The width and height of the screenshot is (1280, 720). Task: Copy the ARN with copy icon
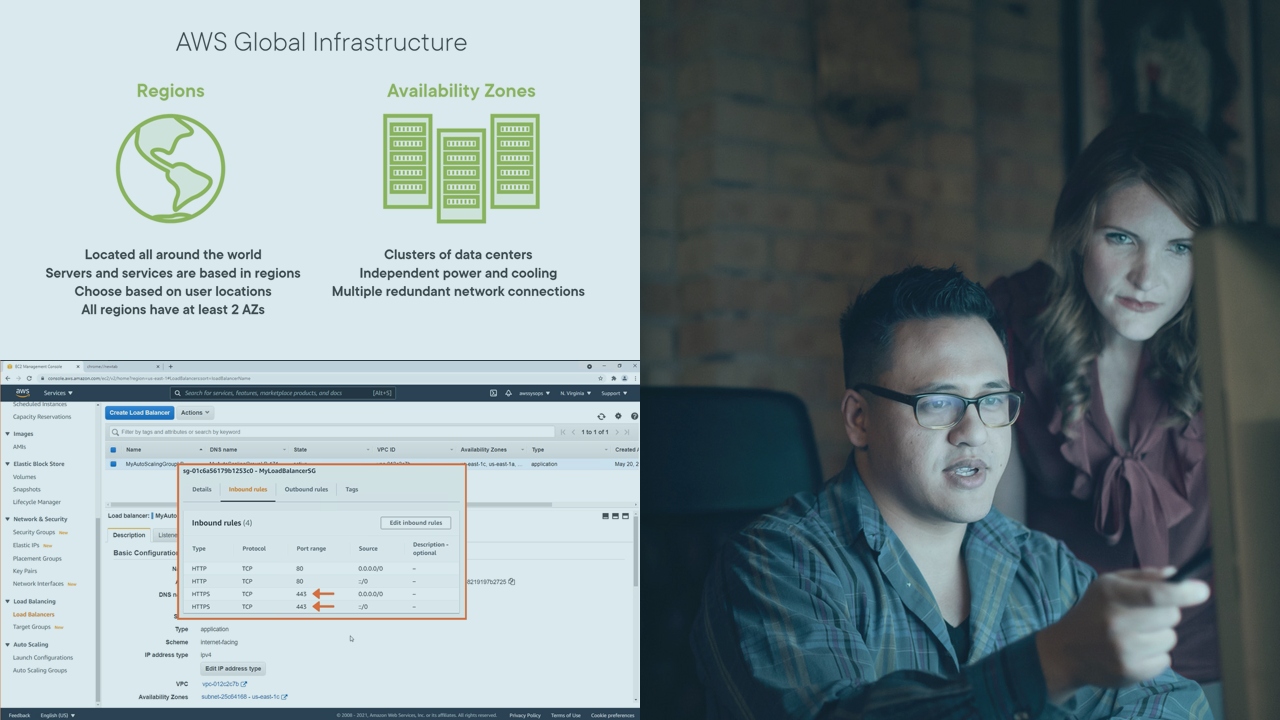[x=511, y=581]
